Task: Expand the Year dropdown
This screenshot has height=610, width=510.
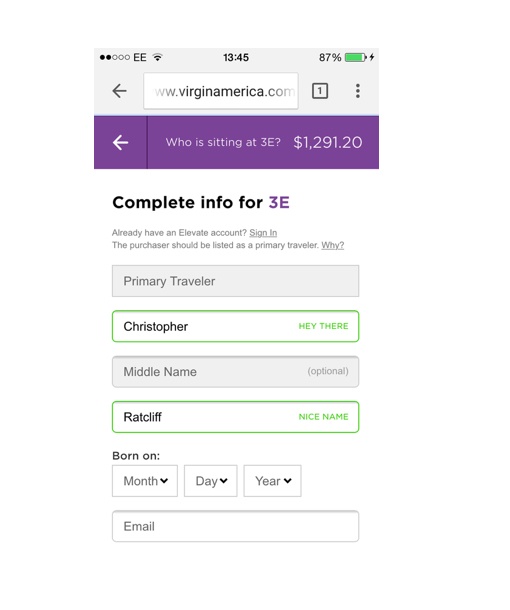Action: coord(272,481)
